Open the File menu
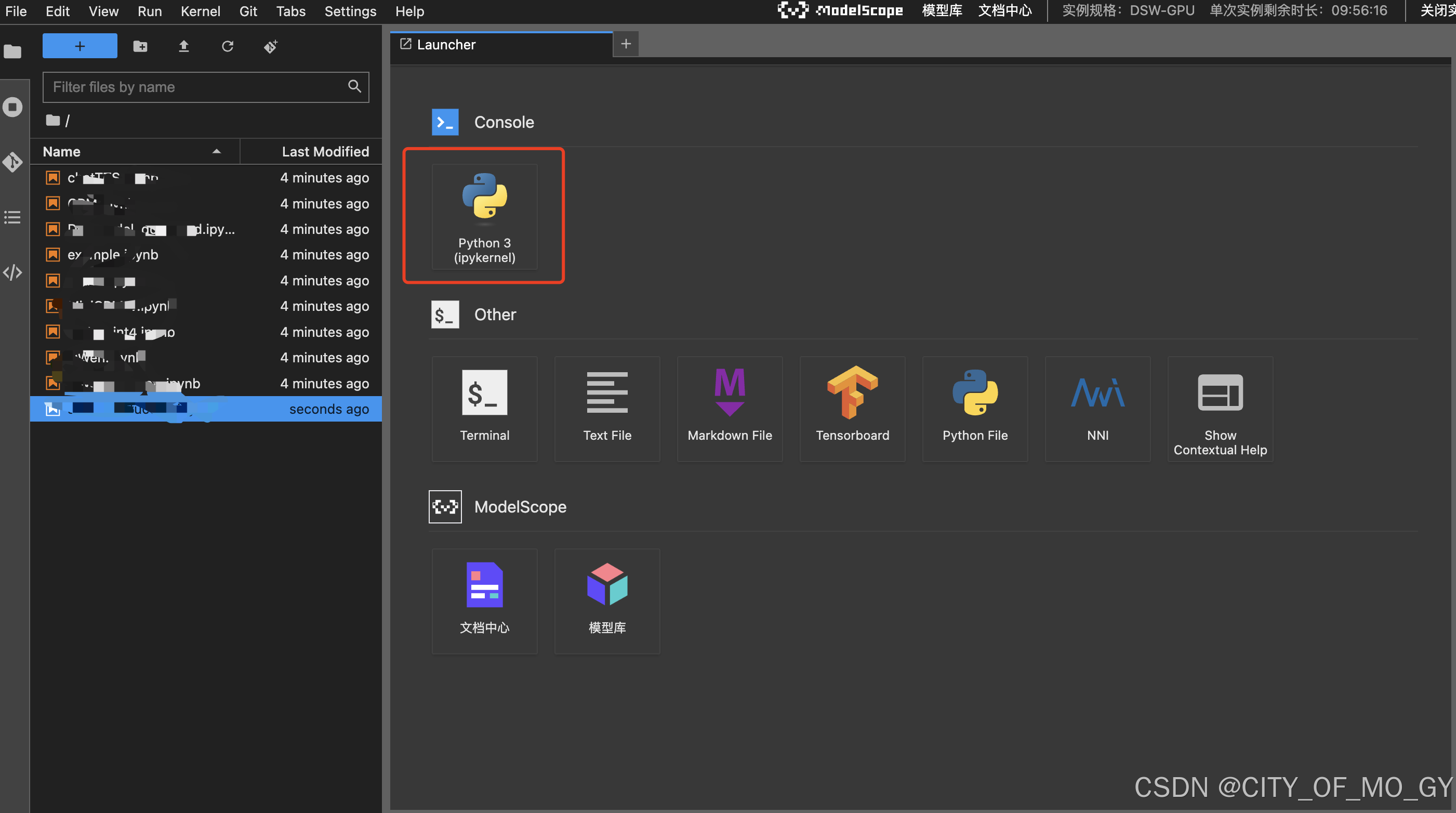 pyautogui.click(x=16, y=11)
